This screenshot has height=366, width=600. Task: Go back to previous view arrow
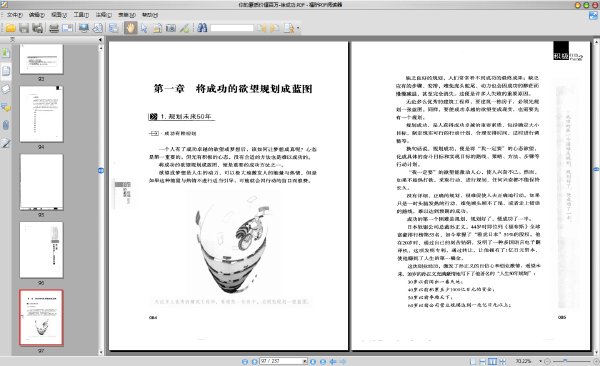click(333, 361)
